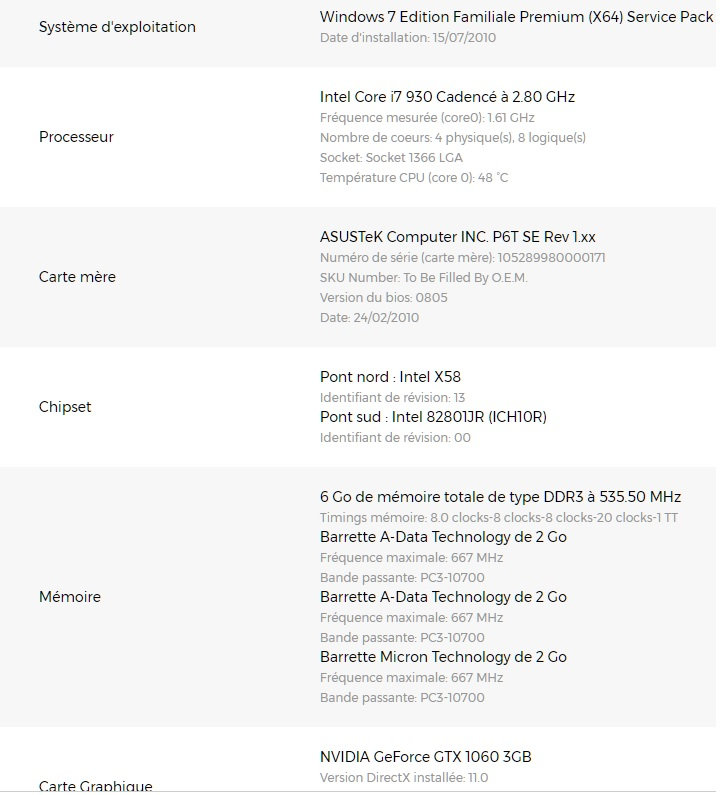Click the NVIDIA GeForce GTX 1060 3GB heading
Image resolution: width=728 pixels, height=795 pixels.
click(x=432, y=757)
